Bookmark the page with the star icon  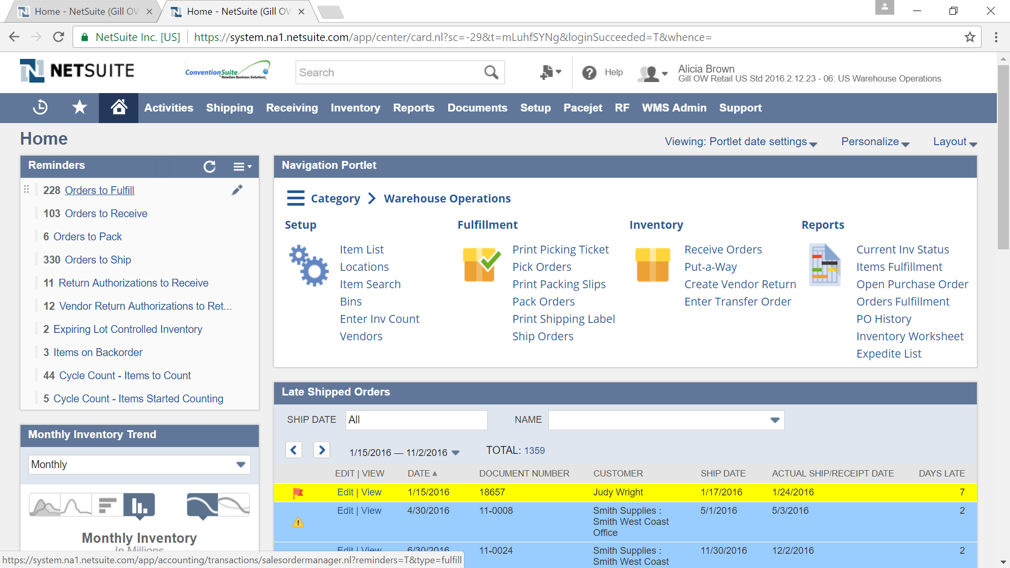coord(969,37)
